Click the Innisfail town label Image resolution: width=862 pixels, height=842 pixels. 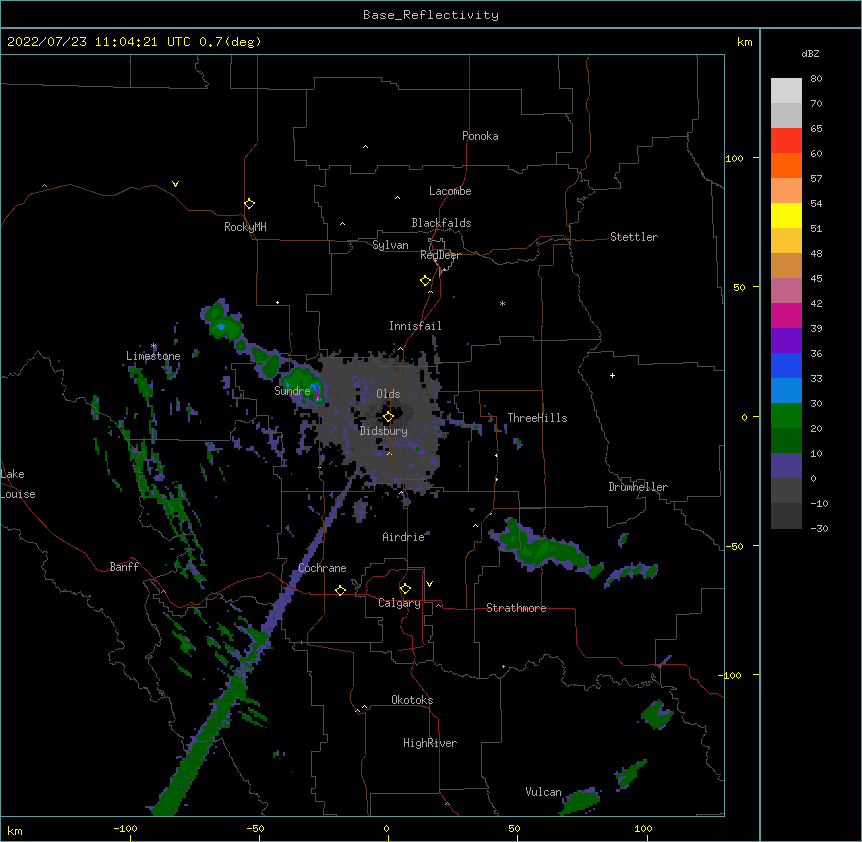[415, 326]
